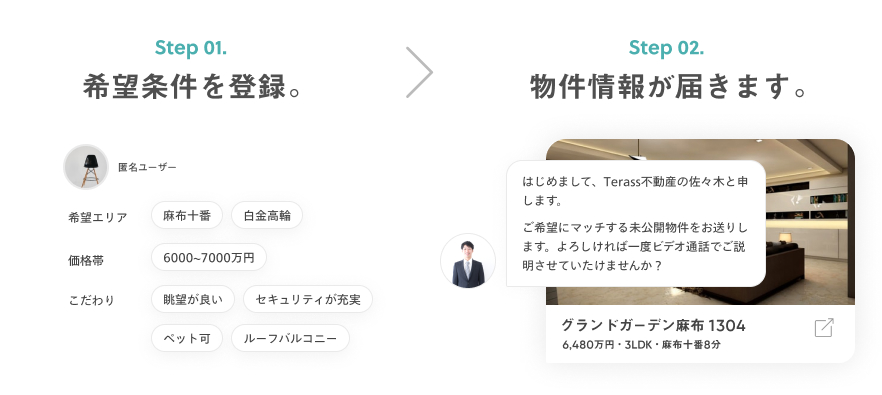Viewport: 882px width, 395px height.
Task: Toggle the ペット可 preference tag
Action: click(187, 338)
